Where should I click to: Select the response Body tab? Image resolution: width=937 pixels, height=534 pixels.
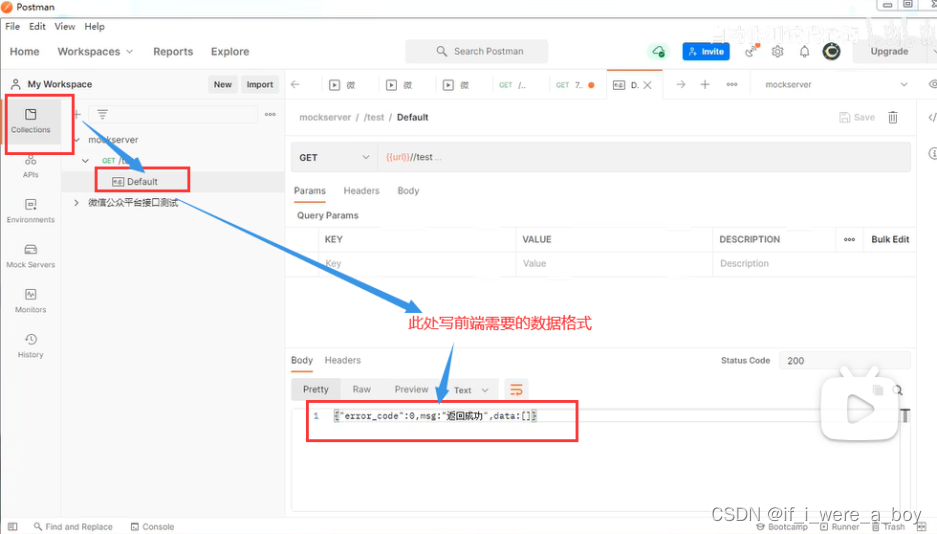point(302,360)
